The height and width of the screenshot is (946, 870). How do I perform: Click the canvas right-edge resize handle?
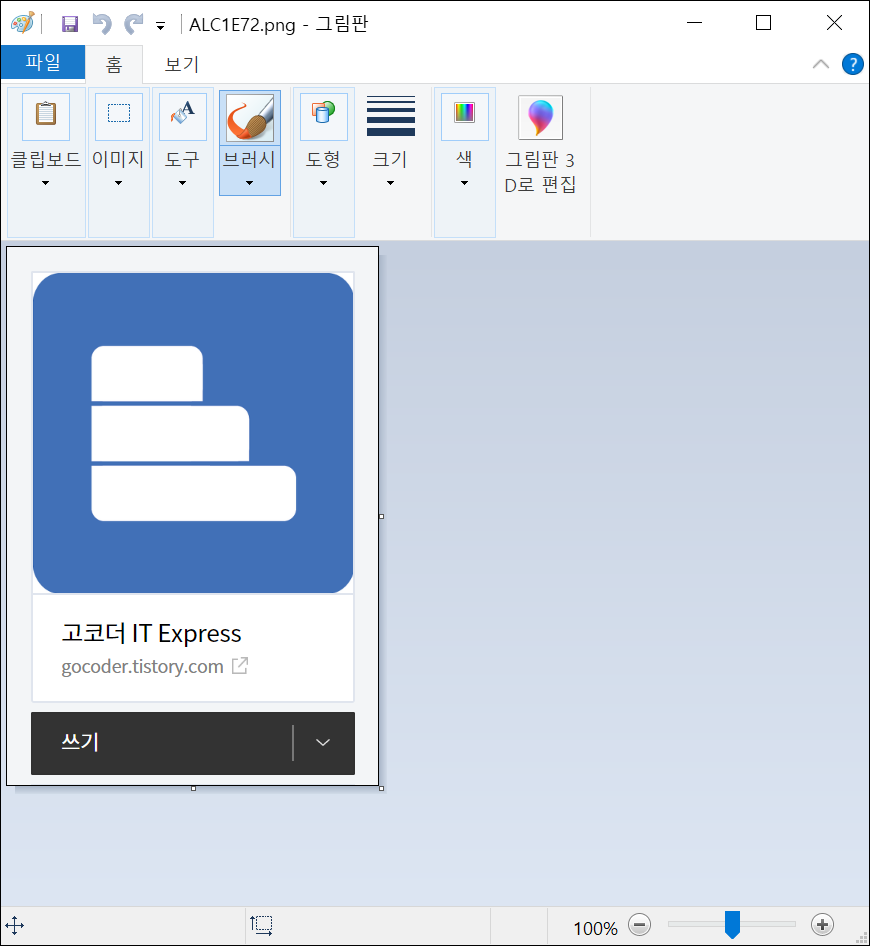pos(381,516)
